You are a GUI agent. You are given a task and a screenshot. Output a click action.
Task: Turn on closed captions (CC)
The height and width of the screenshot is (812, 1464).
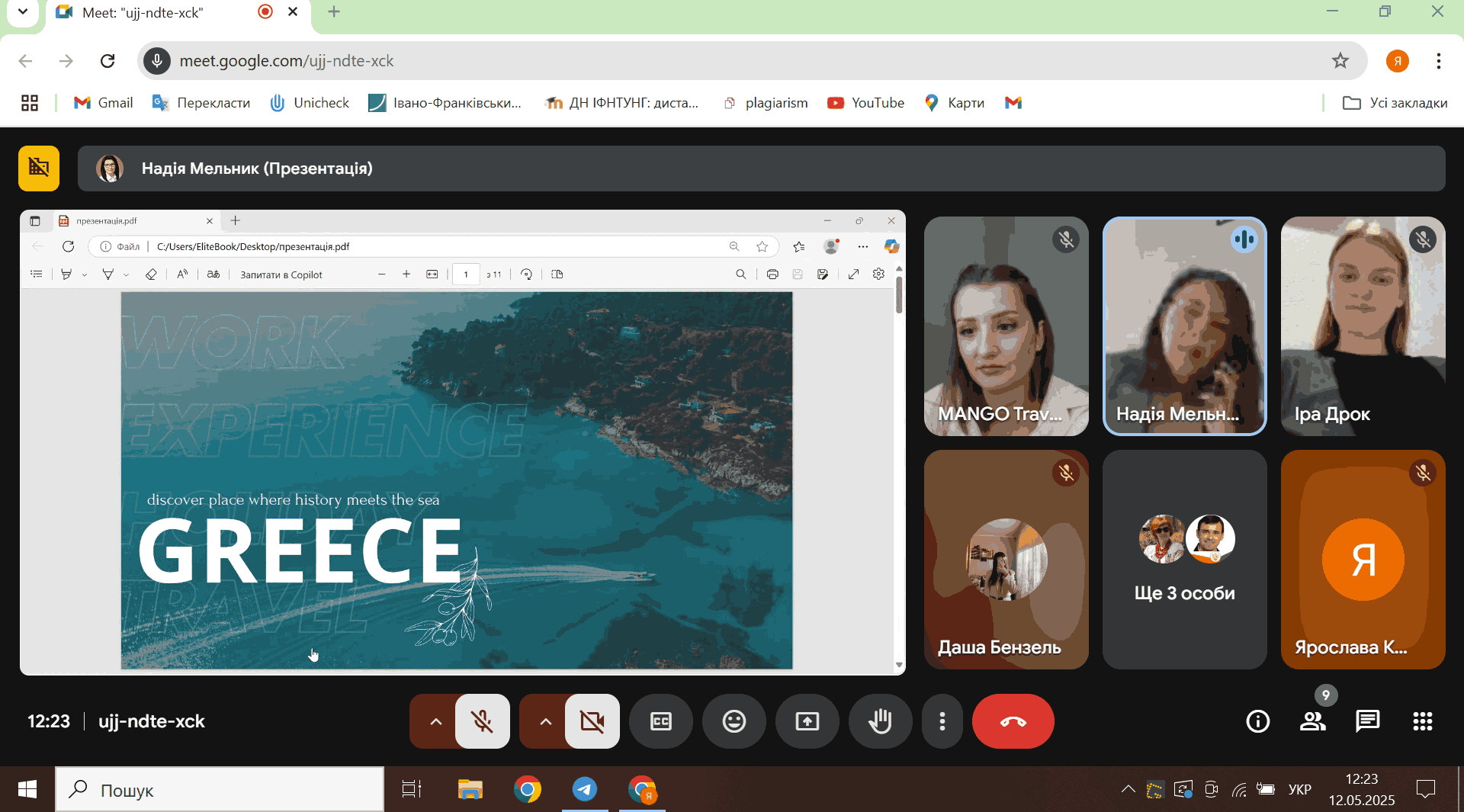pyautogui.click(x=661, y=721)
